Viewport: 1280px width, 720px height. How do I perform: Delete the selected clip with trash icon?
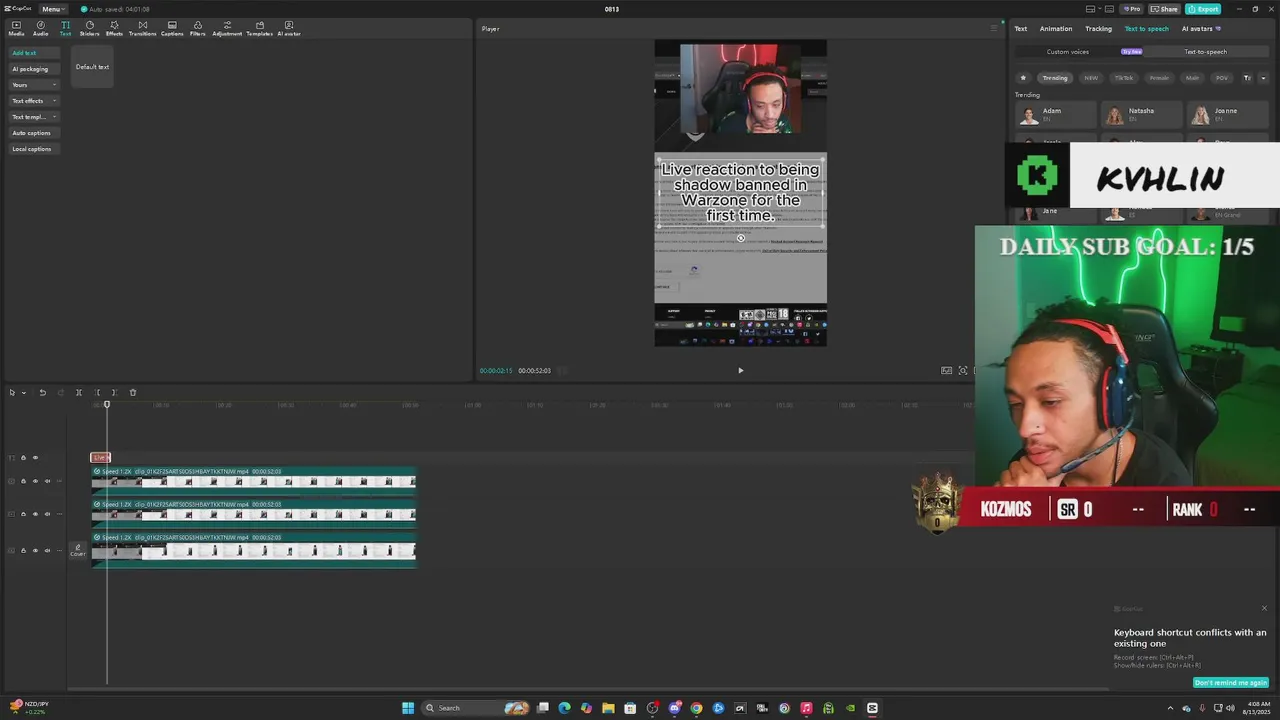coord(132,392)
